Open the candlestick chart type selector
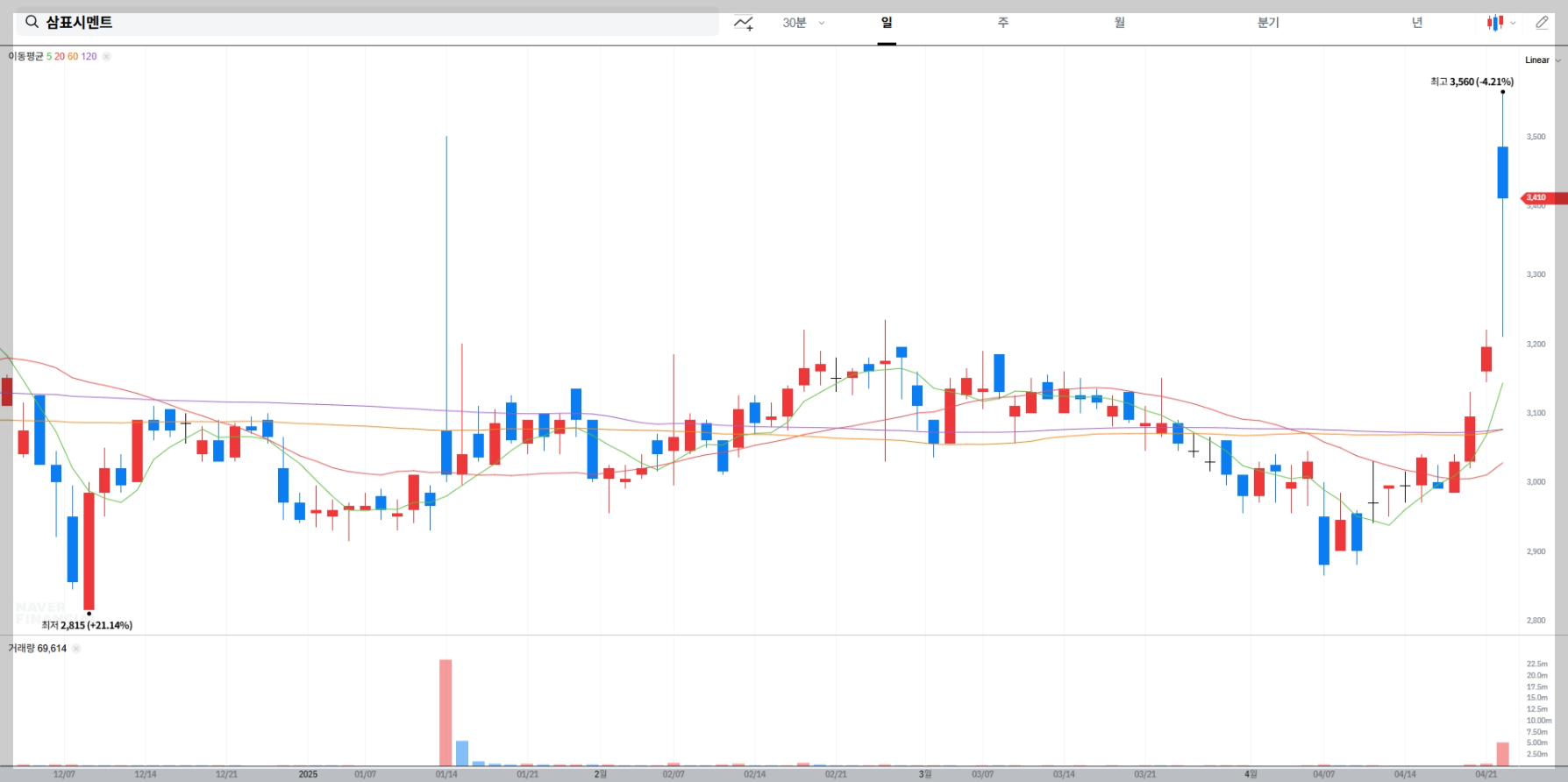The image size is (1568, 782). [1500, 23]
